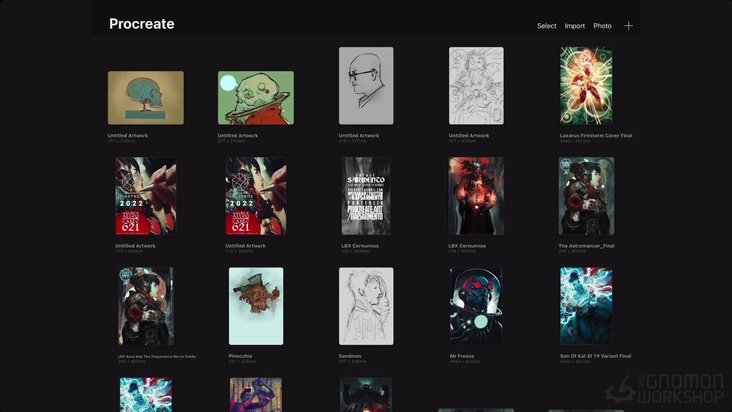Viewport: 732px width, 412px height.
Task: Open the LBX Aura and Baron Dekka thumbnail
Action: click(x=146, y=306)
